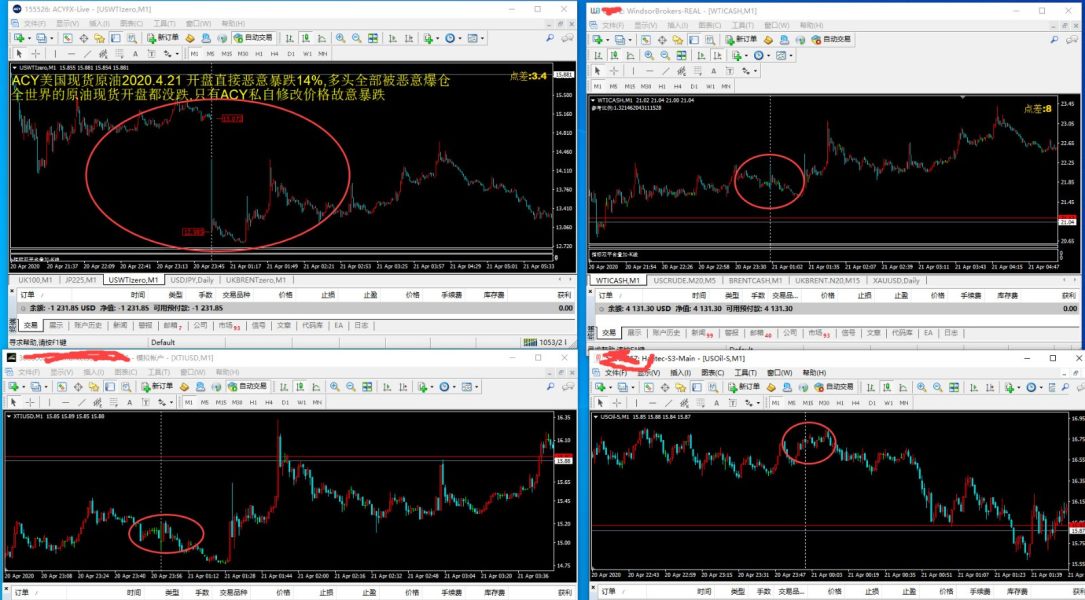The image size is (1085, 600).
Task: Select text label tool in ACYFX-Live window
Action: (152, 53)
